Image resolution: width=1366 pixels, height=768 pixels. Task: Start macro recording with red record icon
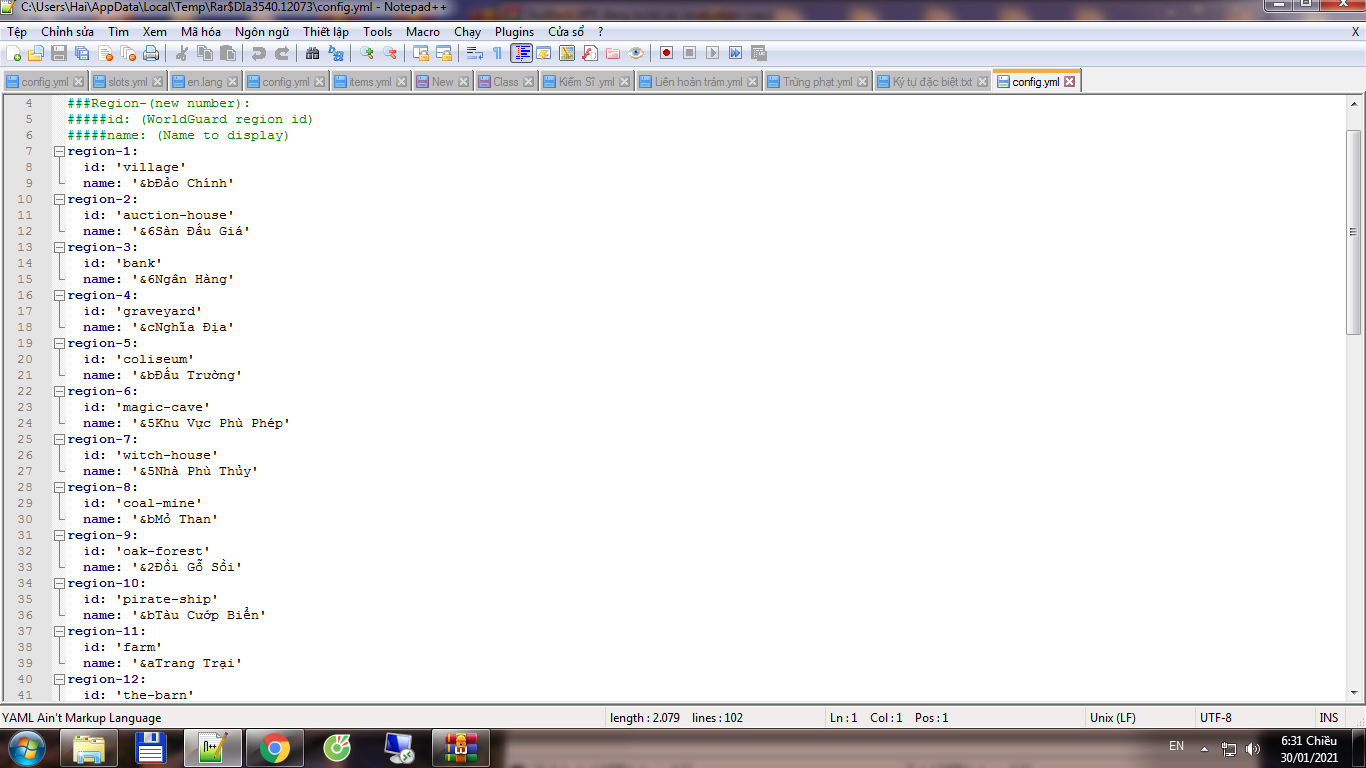[x=666, y=53]
